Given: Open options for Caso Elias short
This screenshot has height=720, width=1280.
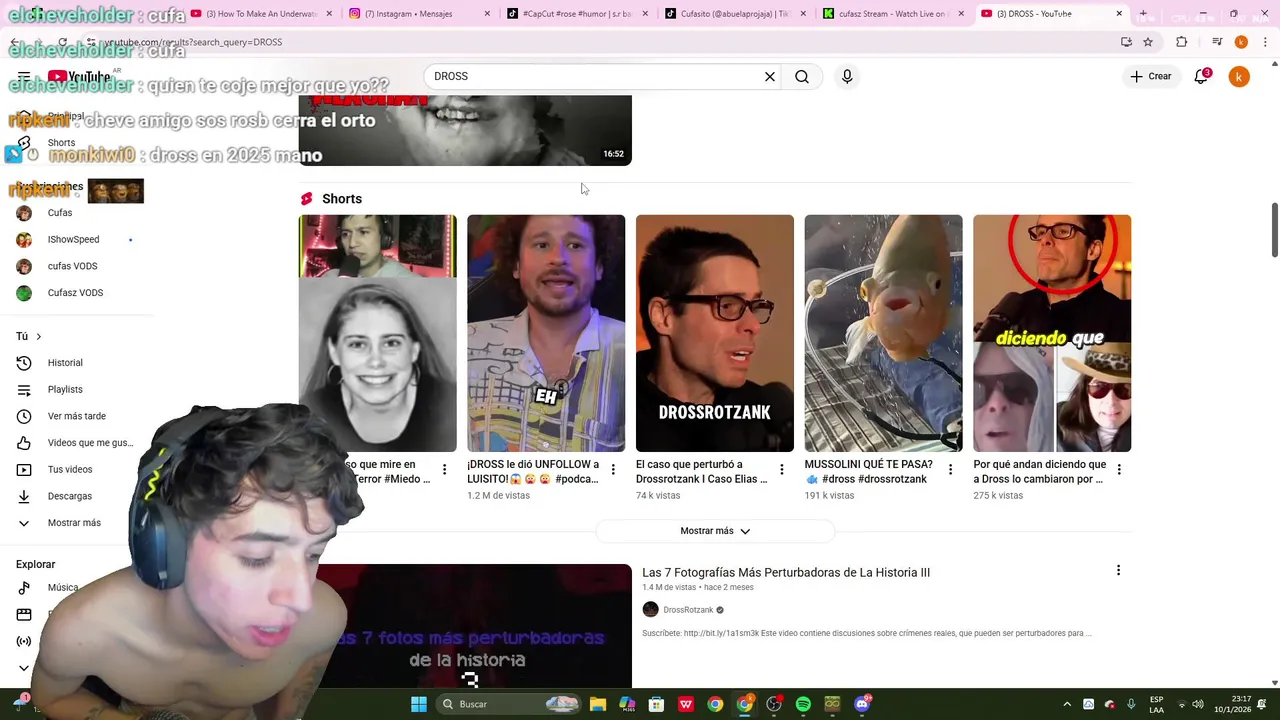Looking at the screenshot, I should (782, 469).
